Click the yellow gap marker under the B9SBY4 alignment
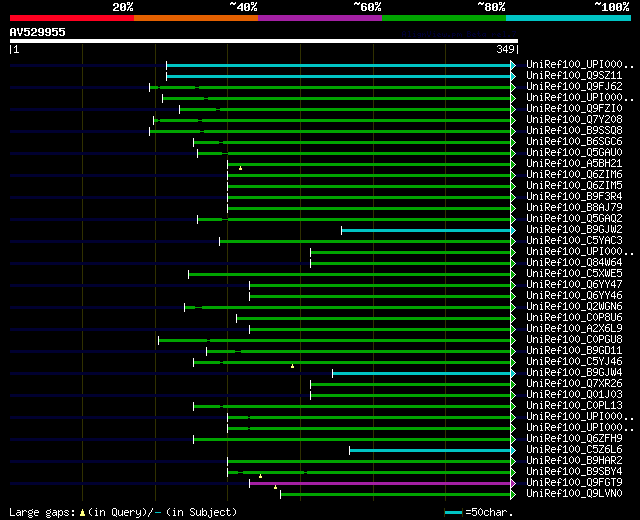Viewport: 640px width, 520px height. (260, 476)
